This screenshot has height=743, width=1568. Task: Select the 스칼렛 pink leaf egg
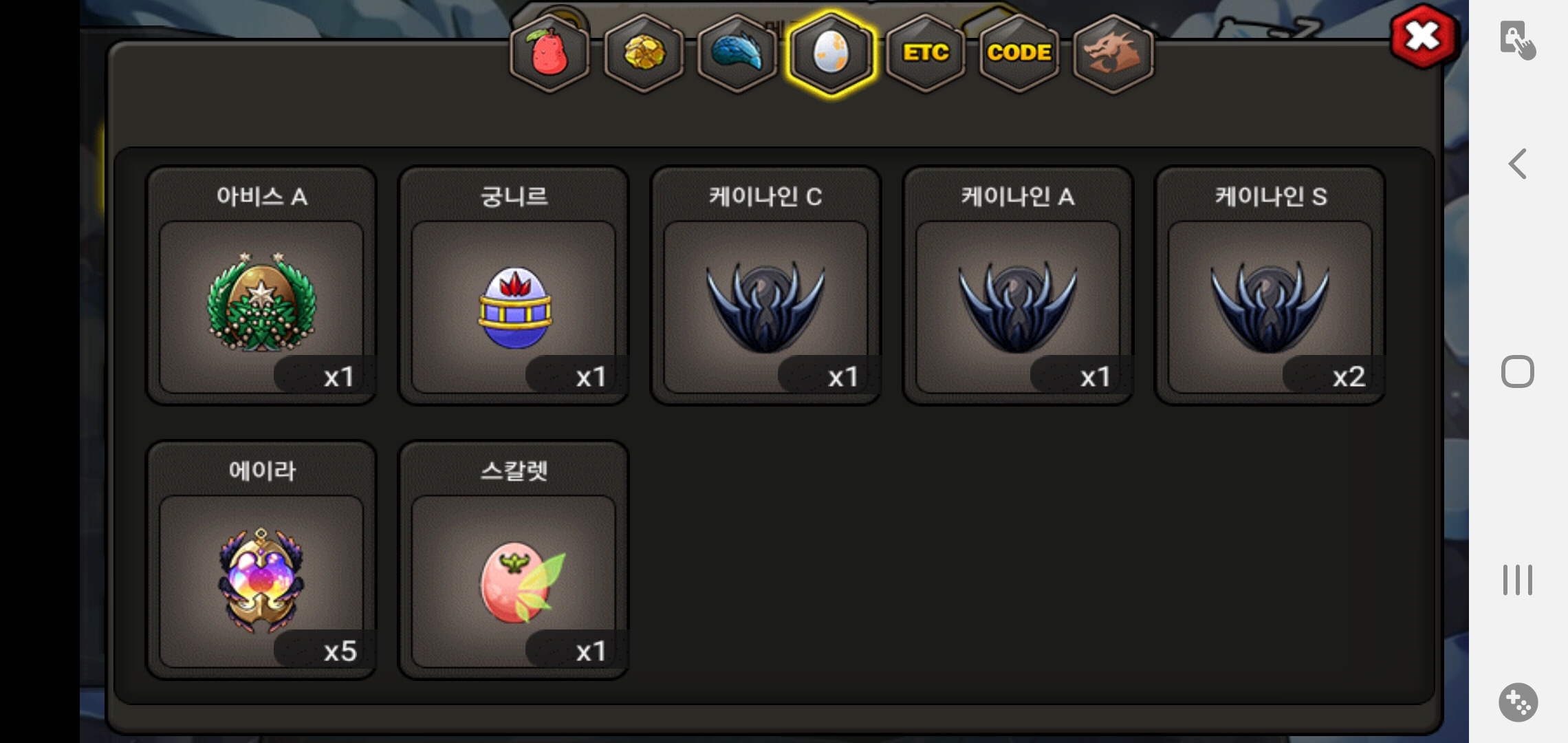(514, 560)
